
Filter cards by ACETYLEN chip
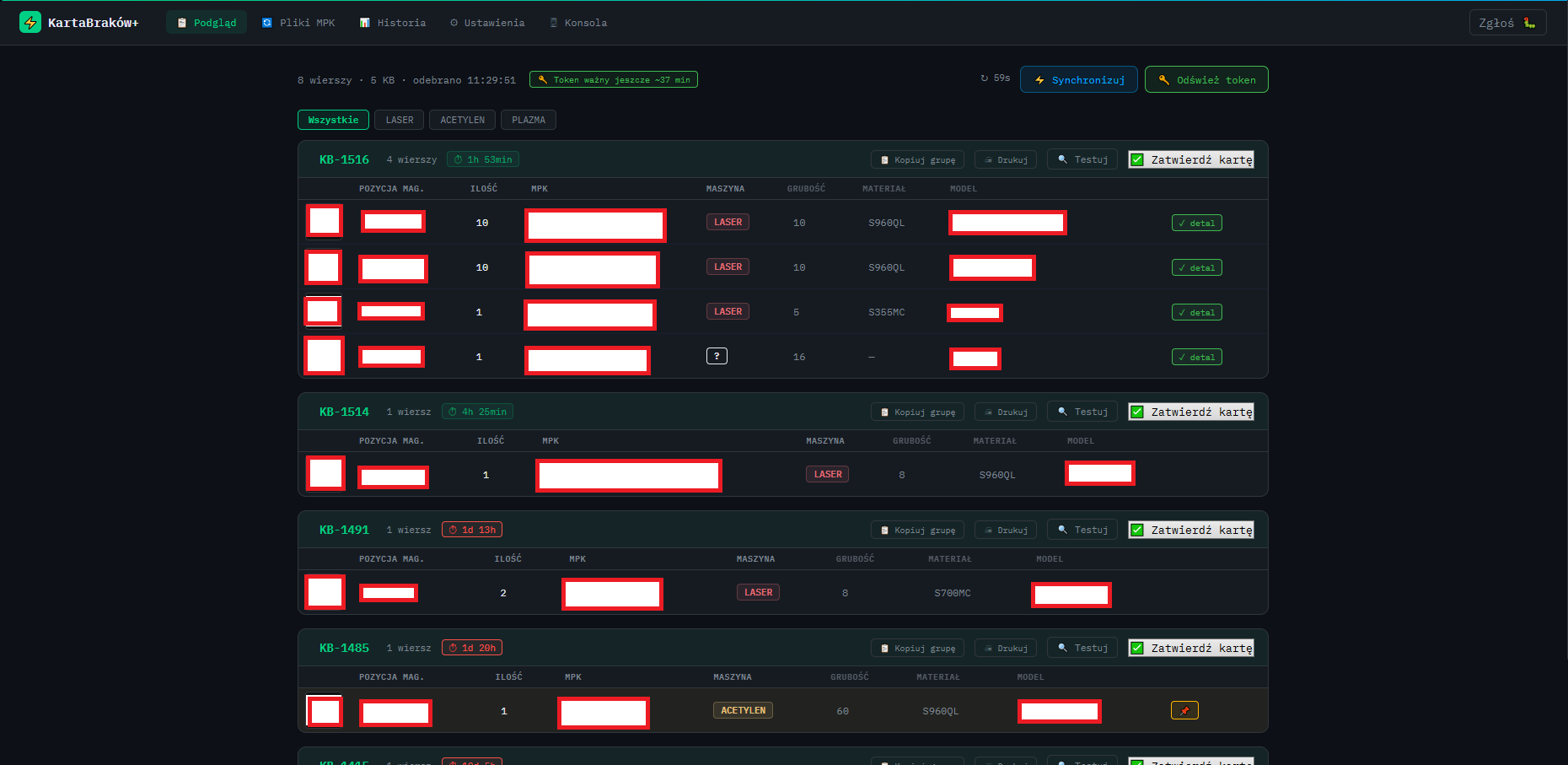point(462,121)
